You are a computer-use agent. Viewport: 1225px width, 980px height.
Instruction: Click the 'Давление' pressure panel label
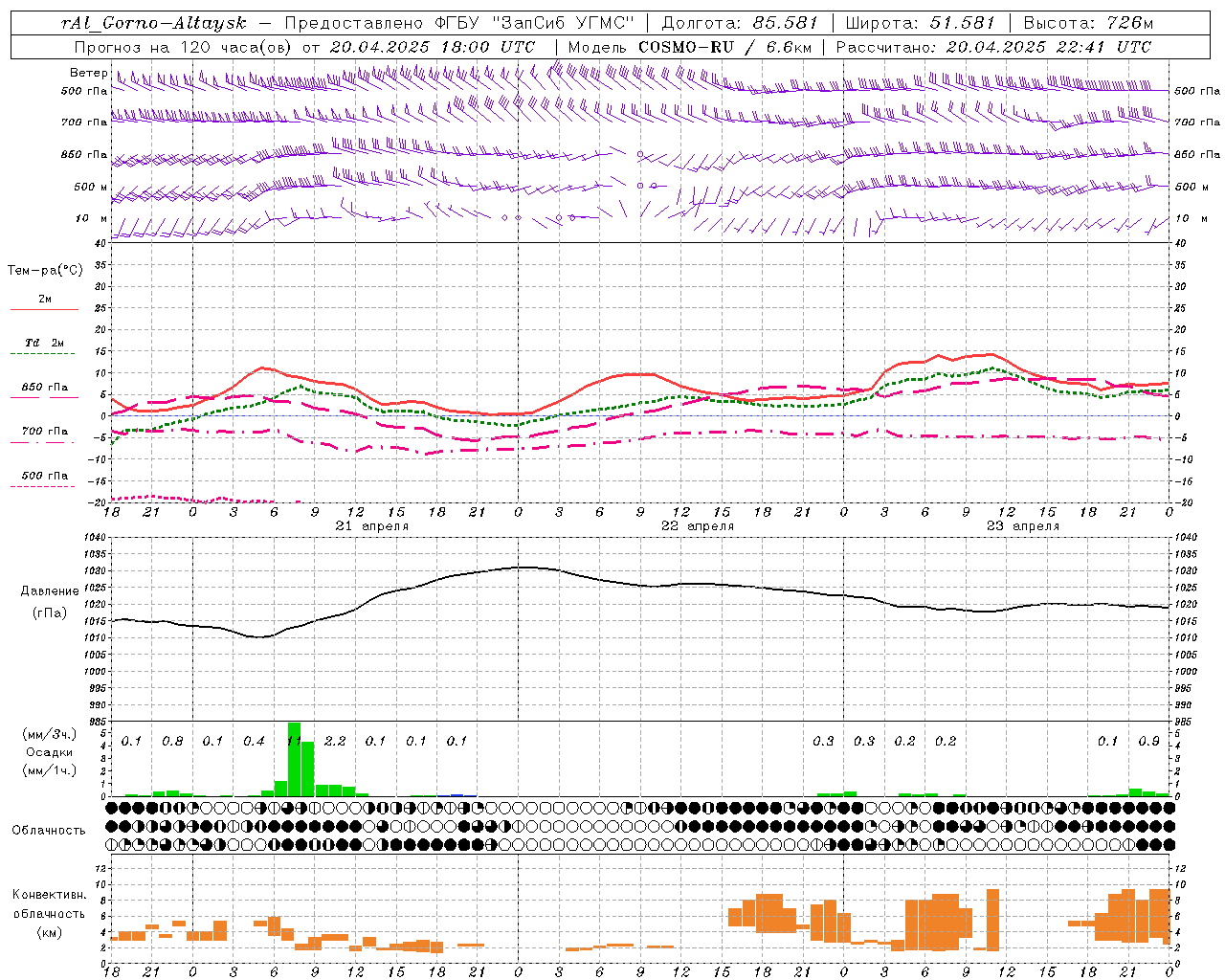click(x=50, y=591)
